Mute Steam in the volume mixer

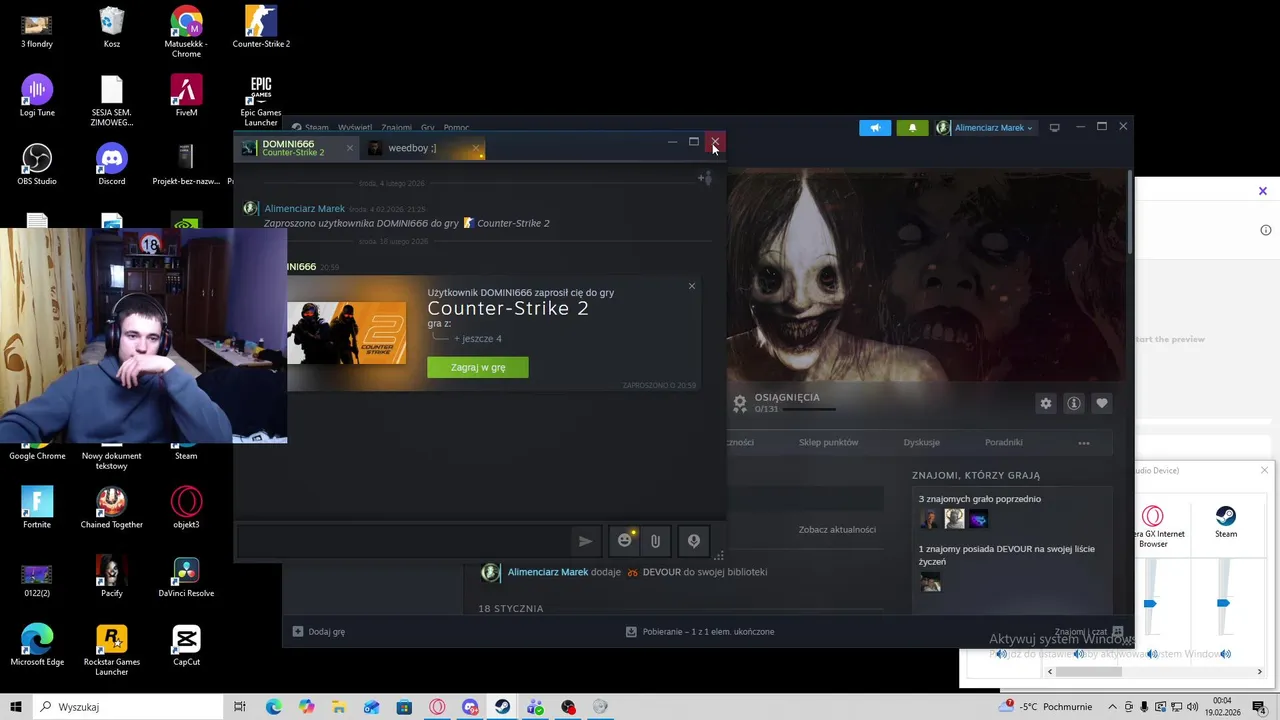click(x=1225, y=654)
